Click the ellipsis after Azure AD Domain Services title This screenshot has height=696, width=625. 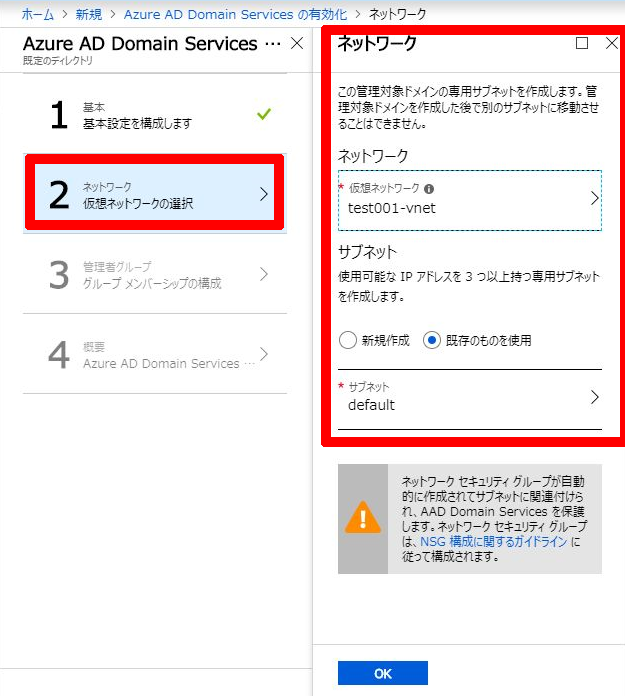pyautogui.click(x=273, y=44)
